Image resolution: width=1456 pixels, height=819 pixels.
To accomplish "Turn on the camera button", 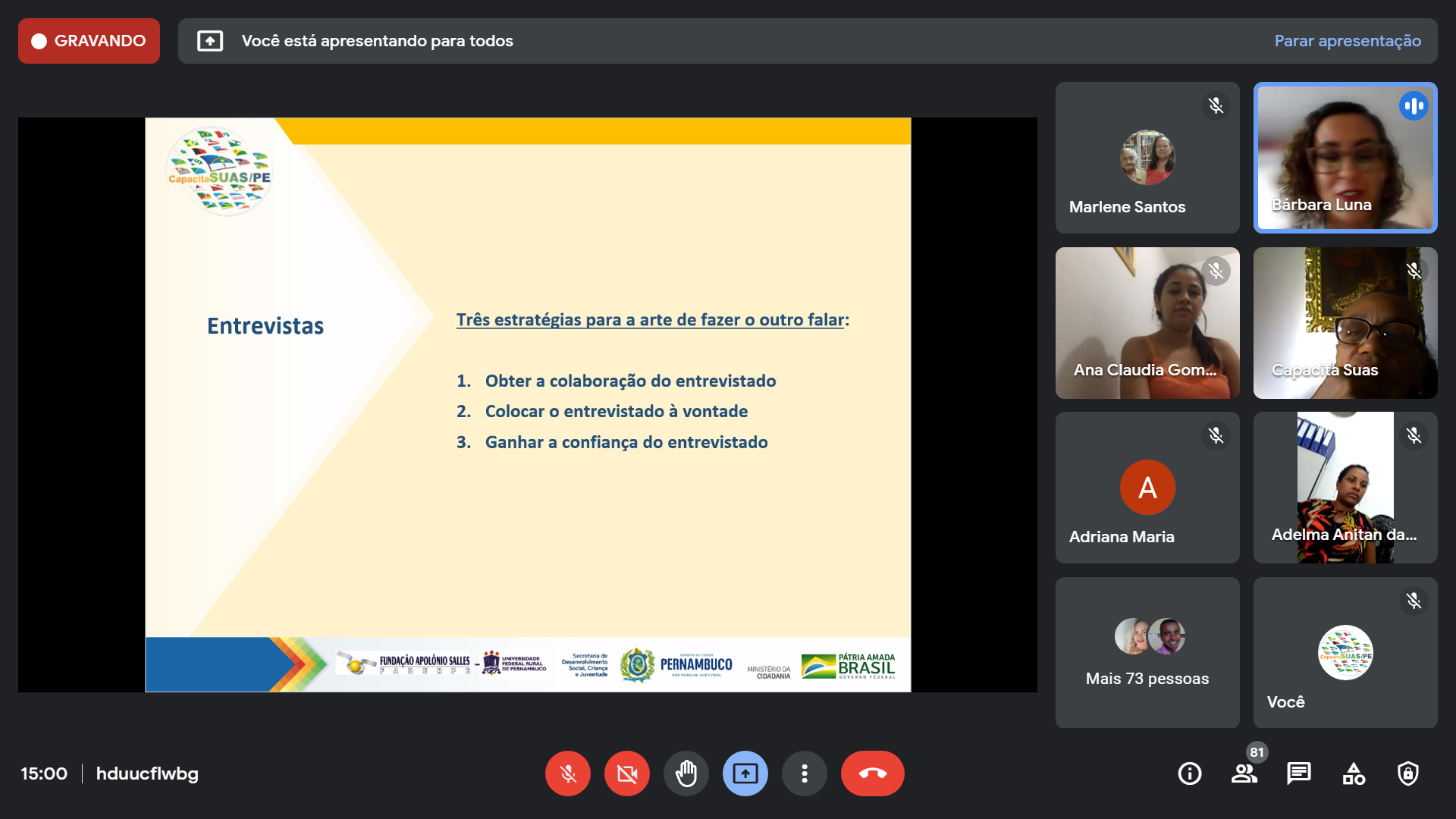I will click(626, 773).
